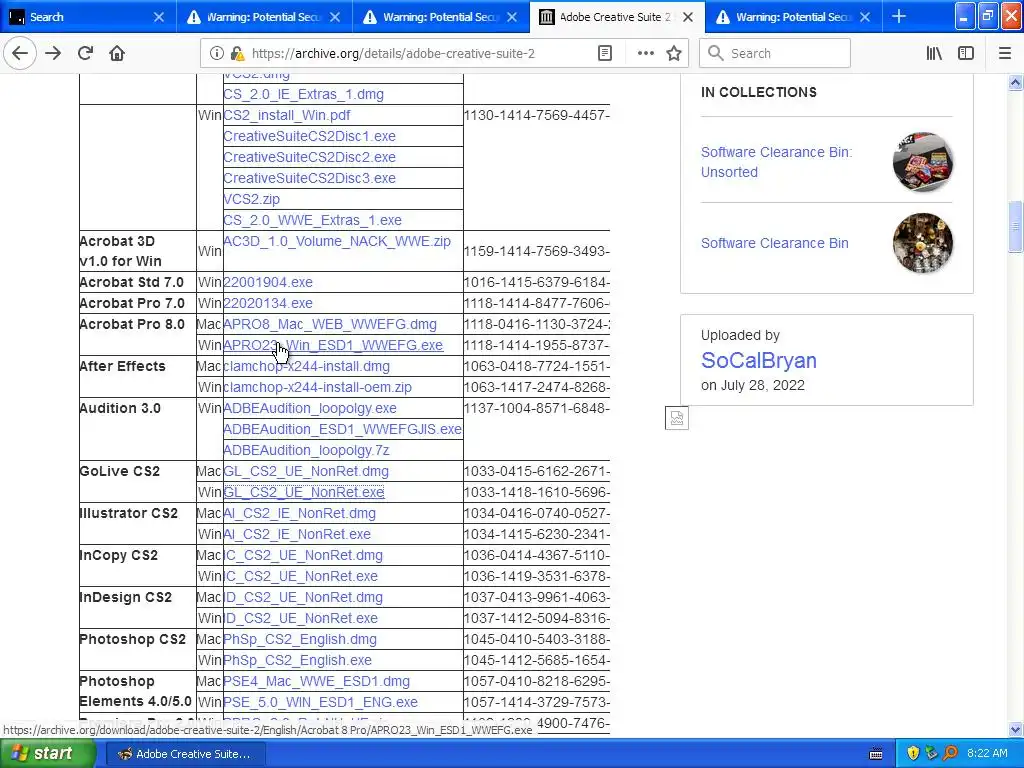Download 22020134.exe for Acrobat Pro 7.0
This screenshot has height=768, width=1024.
[x=268, y=303]
